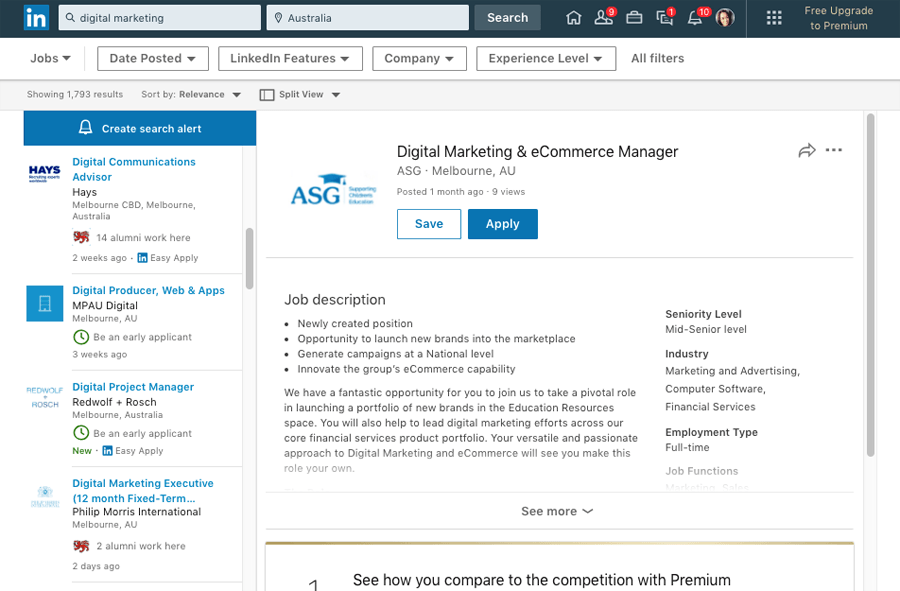Open the Jobs dropdown
The width and height of the screenshot is (900, 591).
pos(51,59)
